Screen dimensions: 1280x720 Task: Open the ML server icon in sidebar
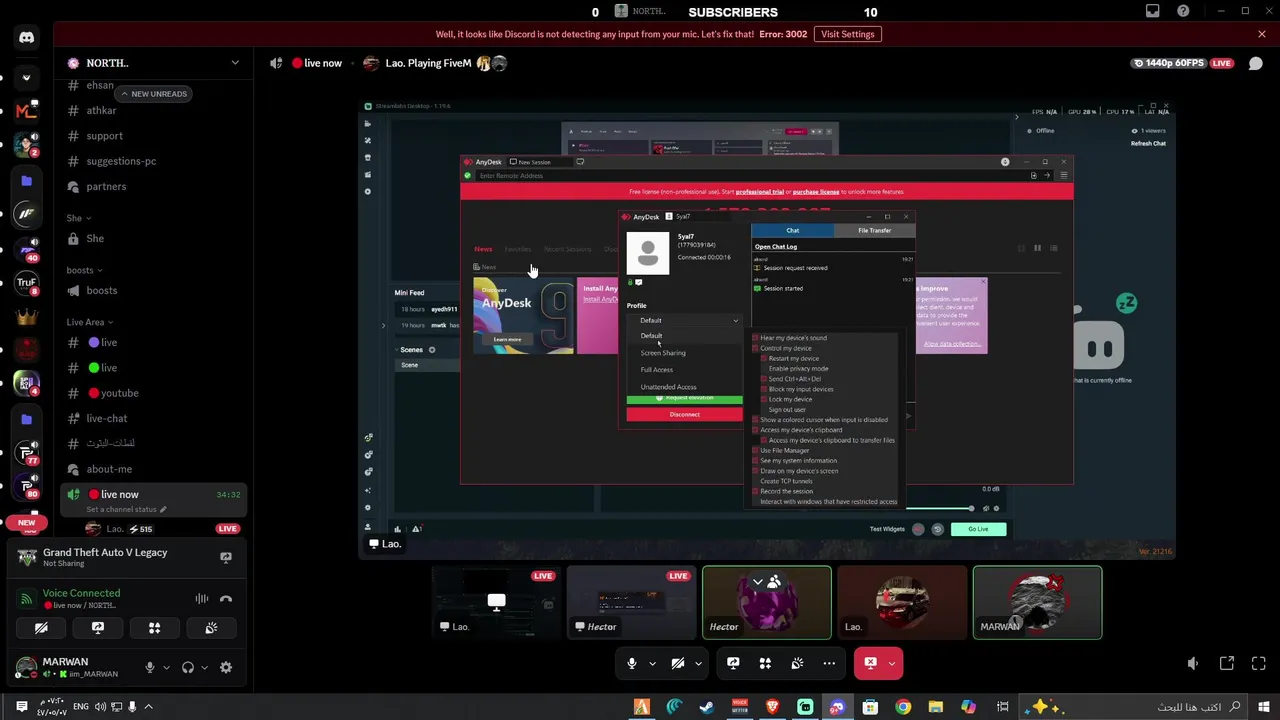pyautogui.click(x=27, y=110)
